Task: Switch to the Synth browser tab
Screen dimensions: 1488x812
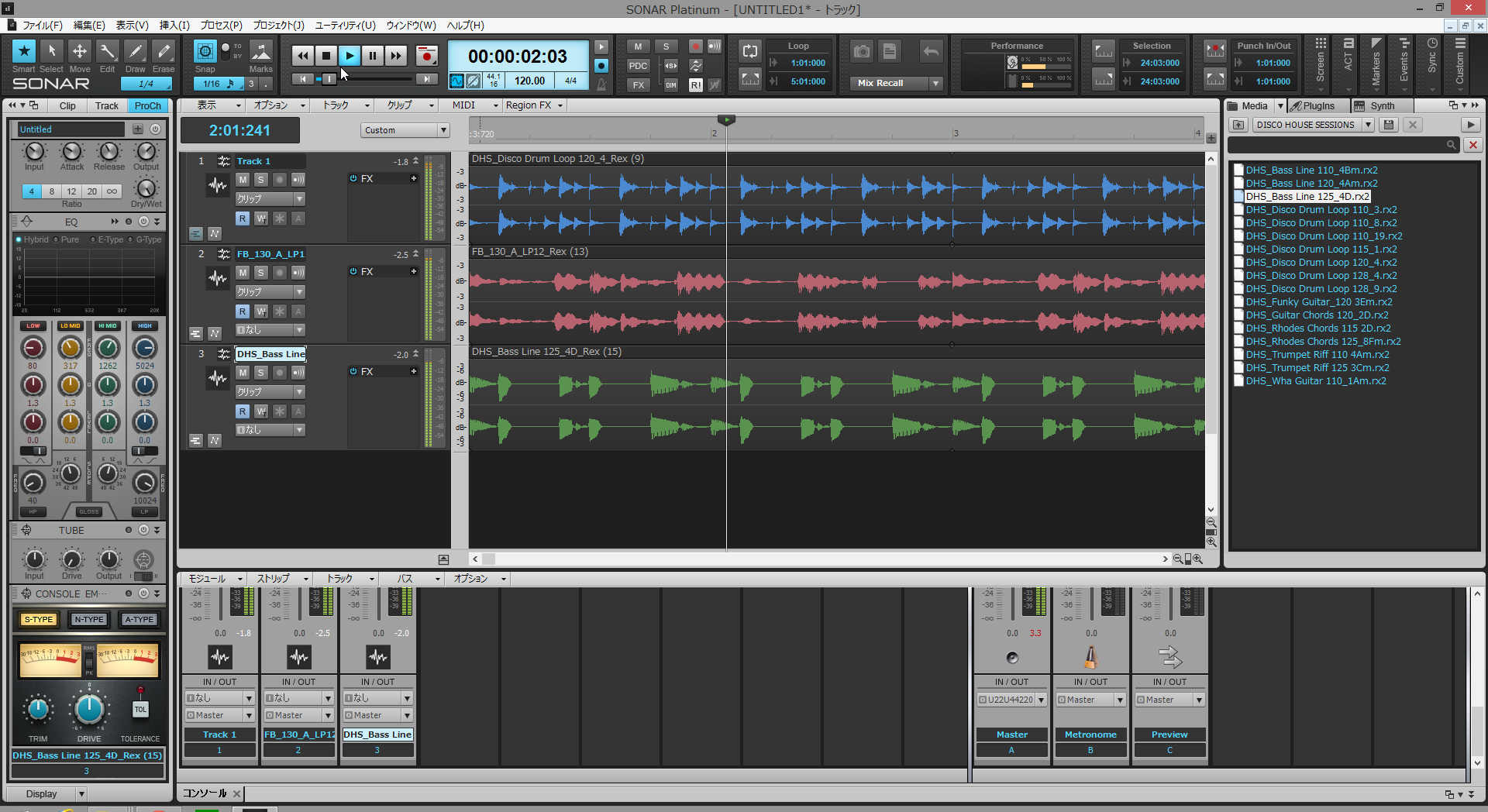Action: [x=1382, y=106]
